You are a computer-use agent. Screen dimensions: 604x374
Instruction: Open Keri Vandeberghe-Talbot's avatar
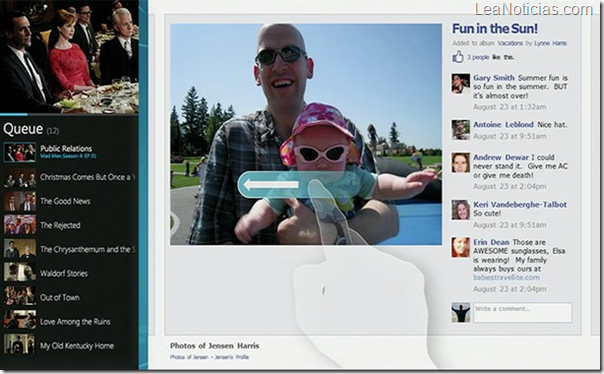(461, 210)
